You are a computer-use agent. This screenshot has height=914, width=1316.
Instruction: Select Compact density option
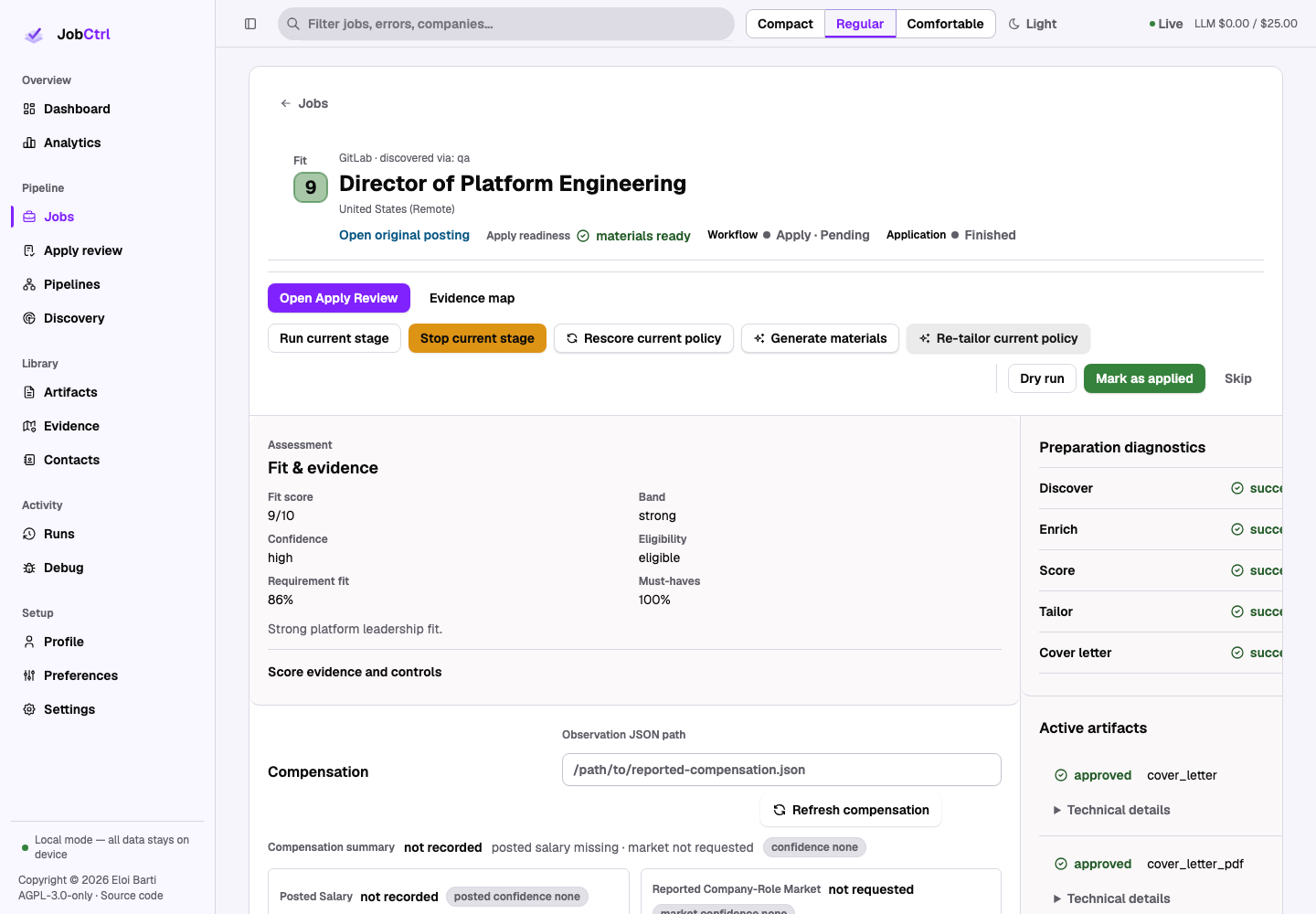[x=785, y=24]
